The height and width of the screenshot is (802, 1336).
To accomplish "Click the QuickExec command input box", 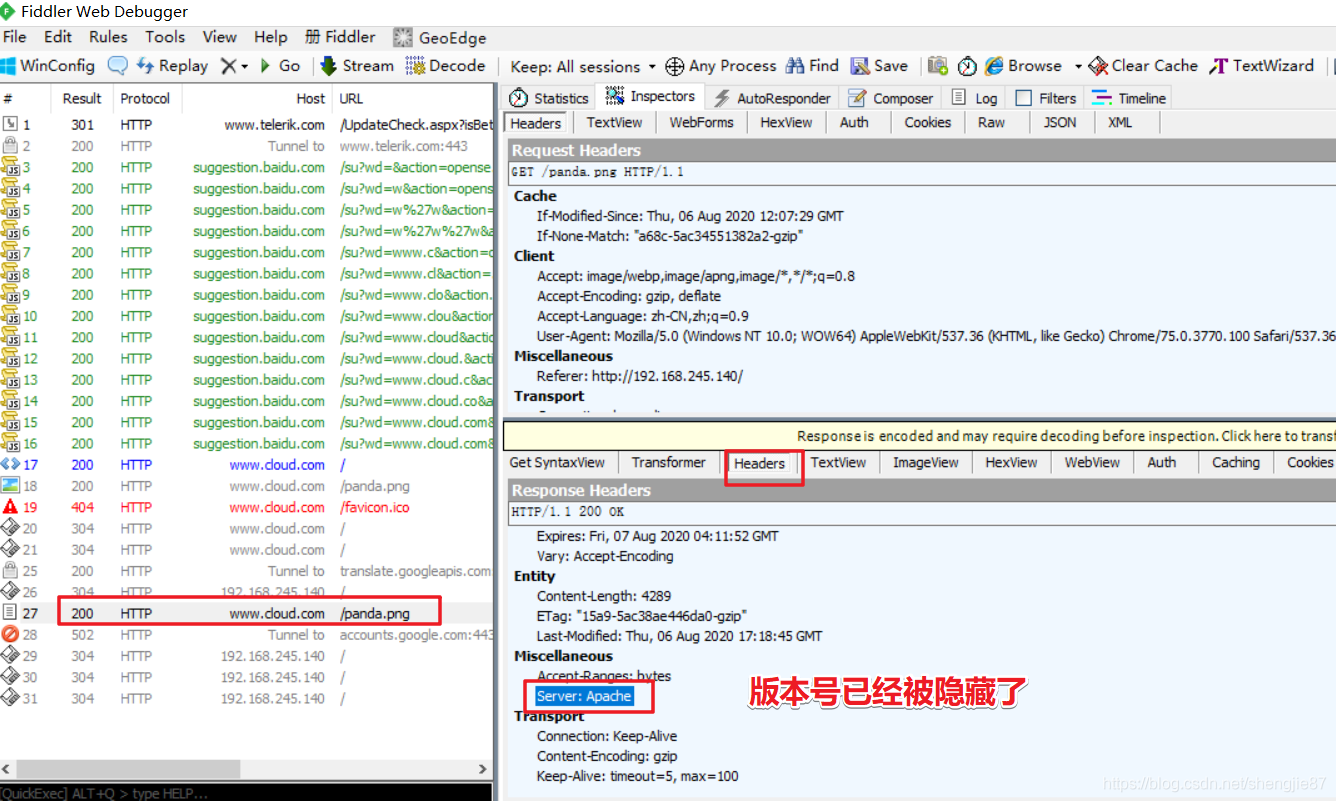I will (x=246, y=793).
